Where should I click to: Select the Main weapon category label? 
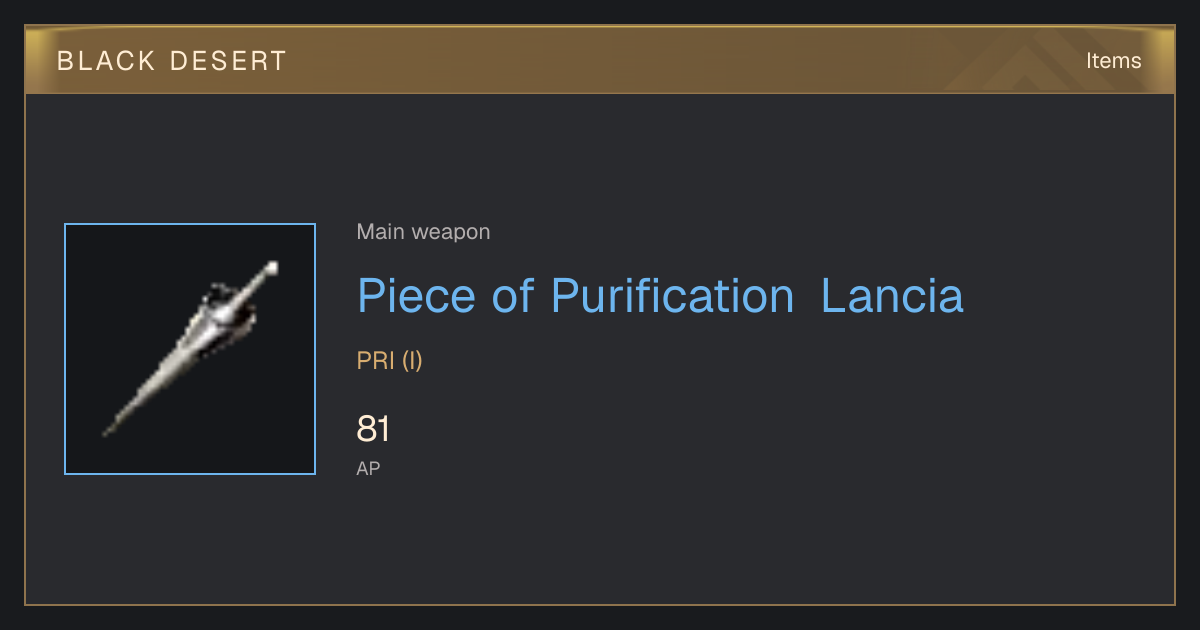pyautogui.click(x=423, y=232)
